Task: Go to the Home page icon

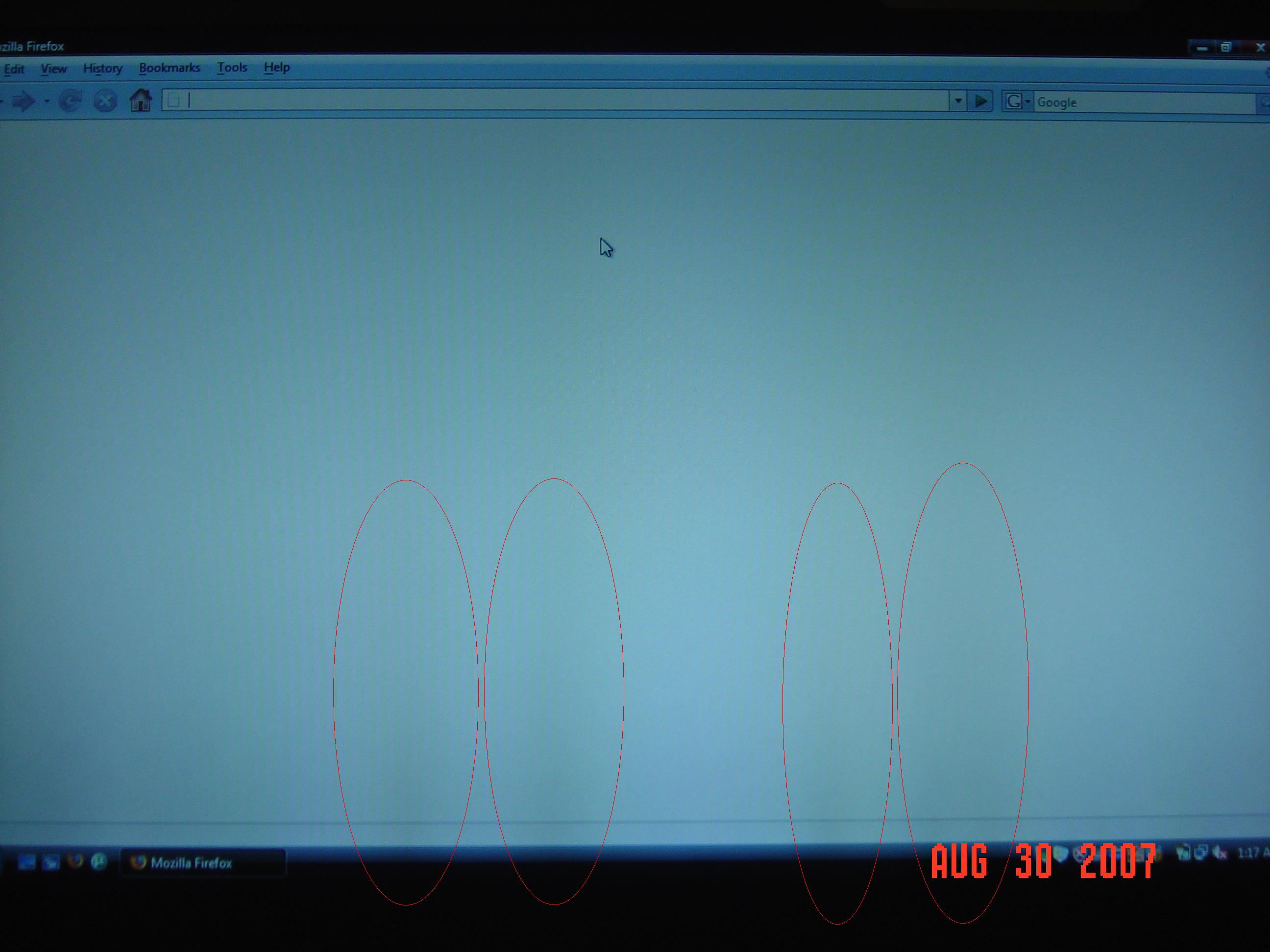Action: pyautogui.click(x=141, y=100)
